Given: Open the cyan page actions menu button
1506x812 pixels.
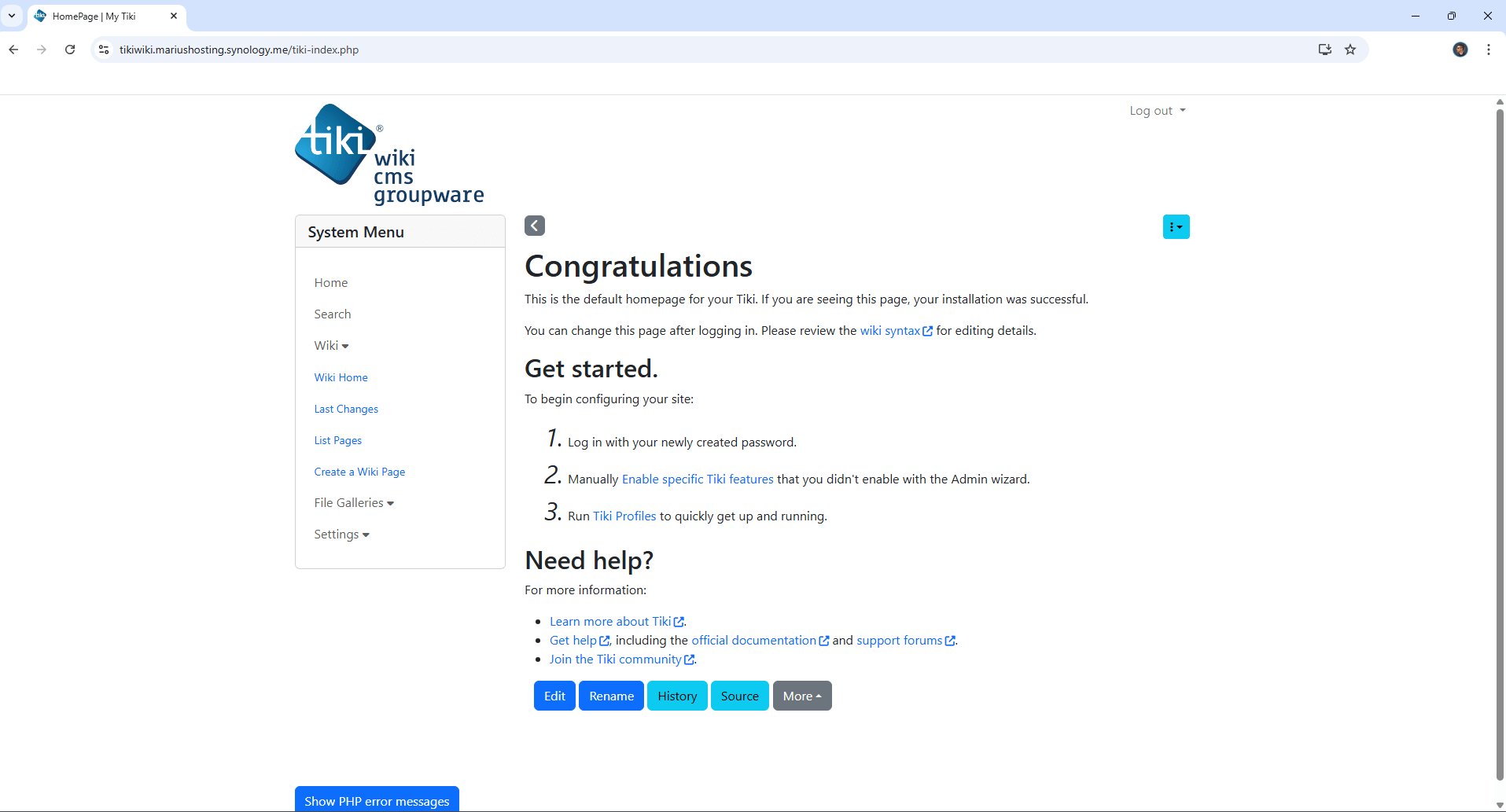Looking at the screenshot, I should 1176,227.
